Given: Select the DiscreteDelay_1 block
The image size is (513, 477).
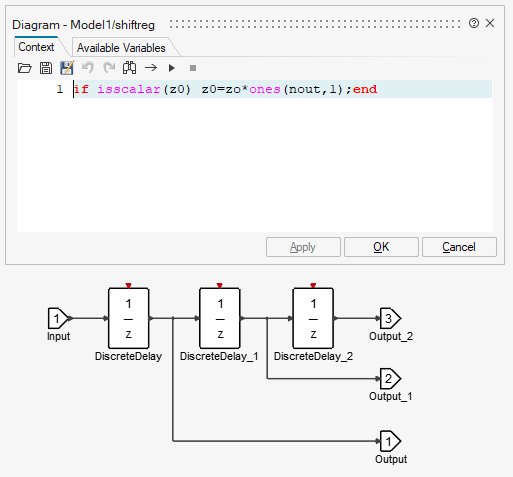Looking at the screenshot, I should pyautogui.click(x=219, y=318).
